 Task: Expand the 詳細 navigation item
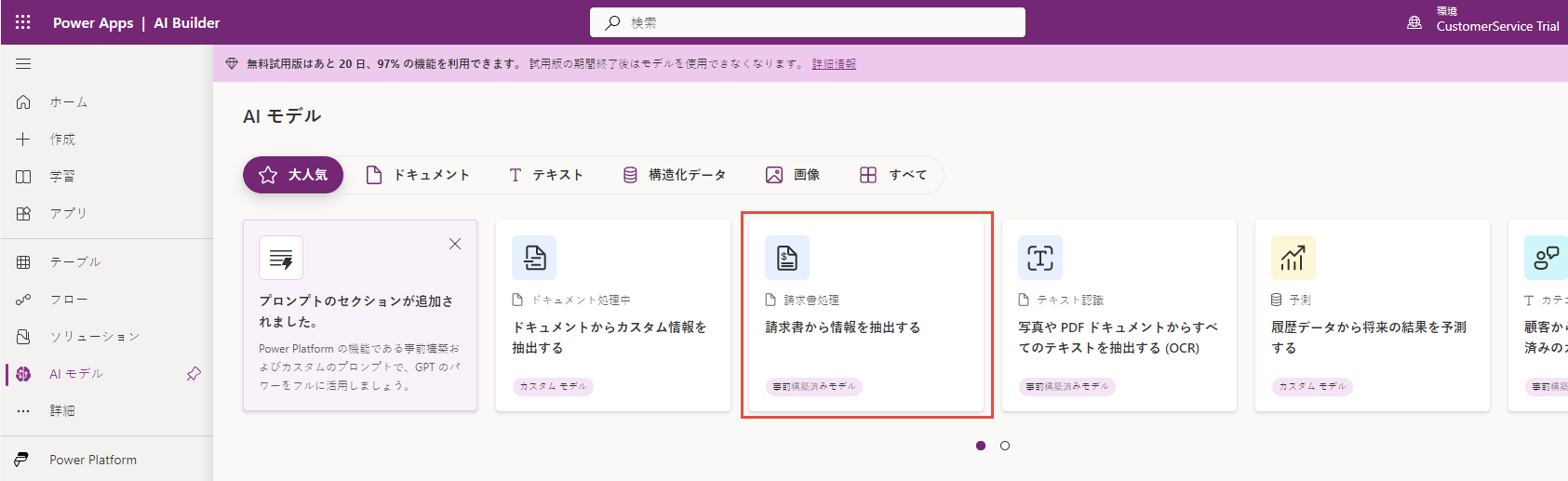[107, 410]
